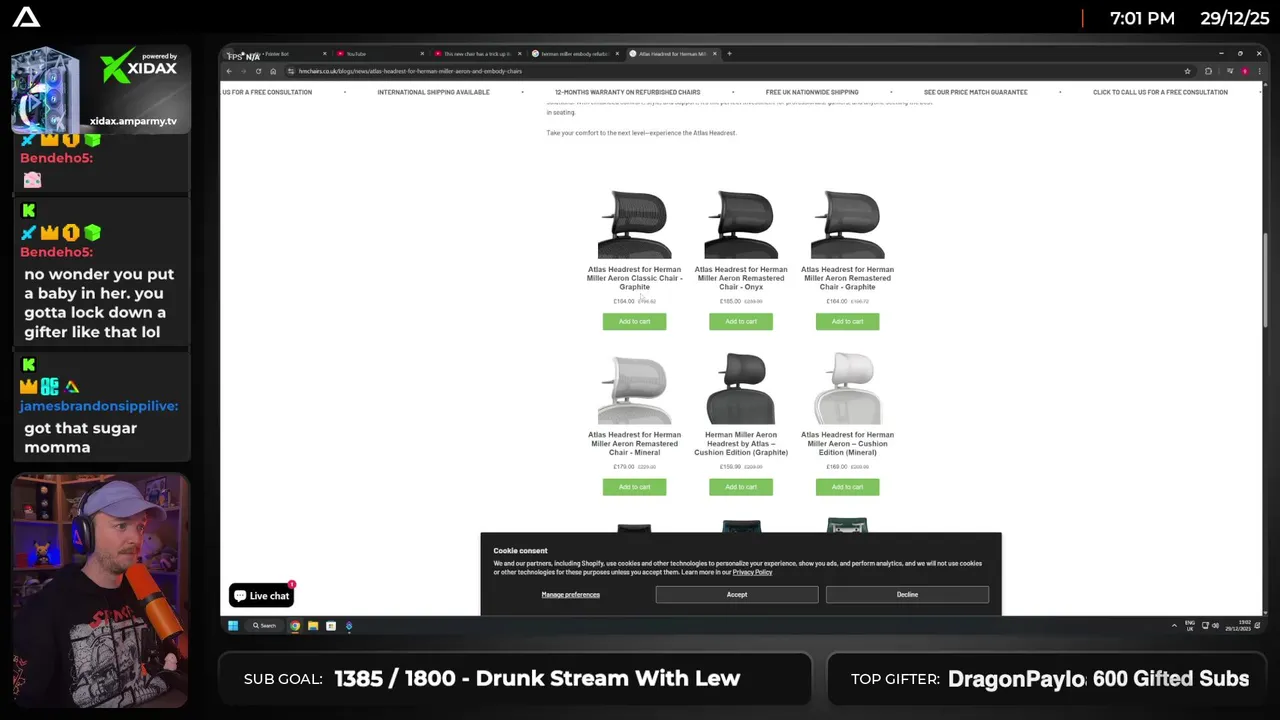The image size is (1280, 720).
Task: Open the Chrome extensions puzzle icon
Action: pos(1208,71)
